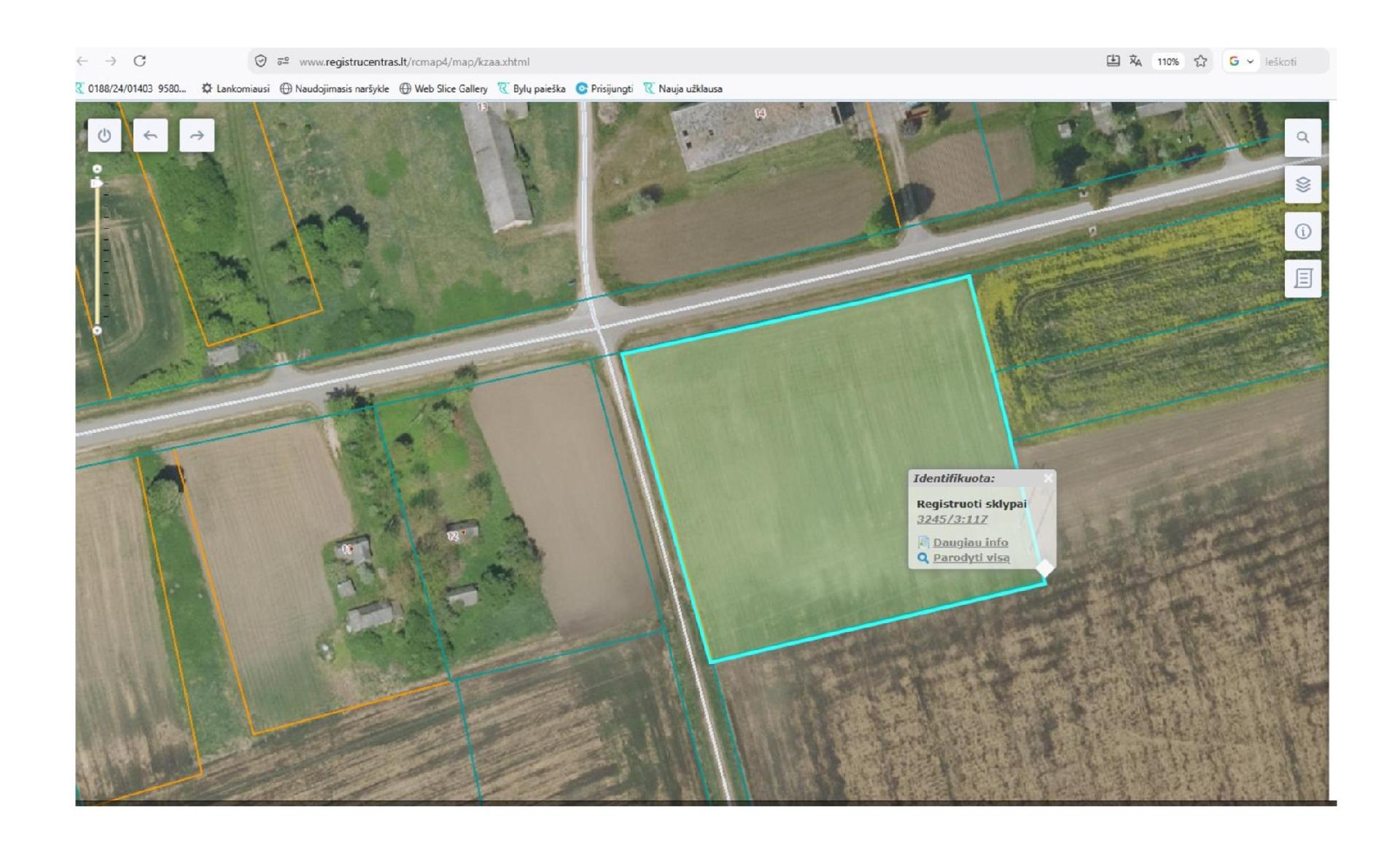Image resolution: width=1400 pixels, height=852 pixels.
Task: Go to next map view arrow
Action: coord(197,136)
